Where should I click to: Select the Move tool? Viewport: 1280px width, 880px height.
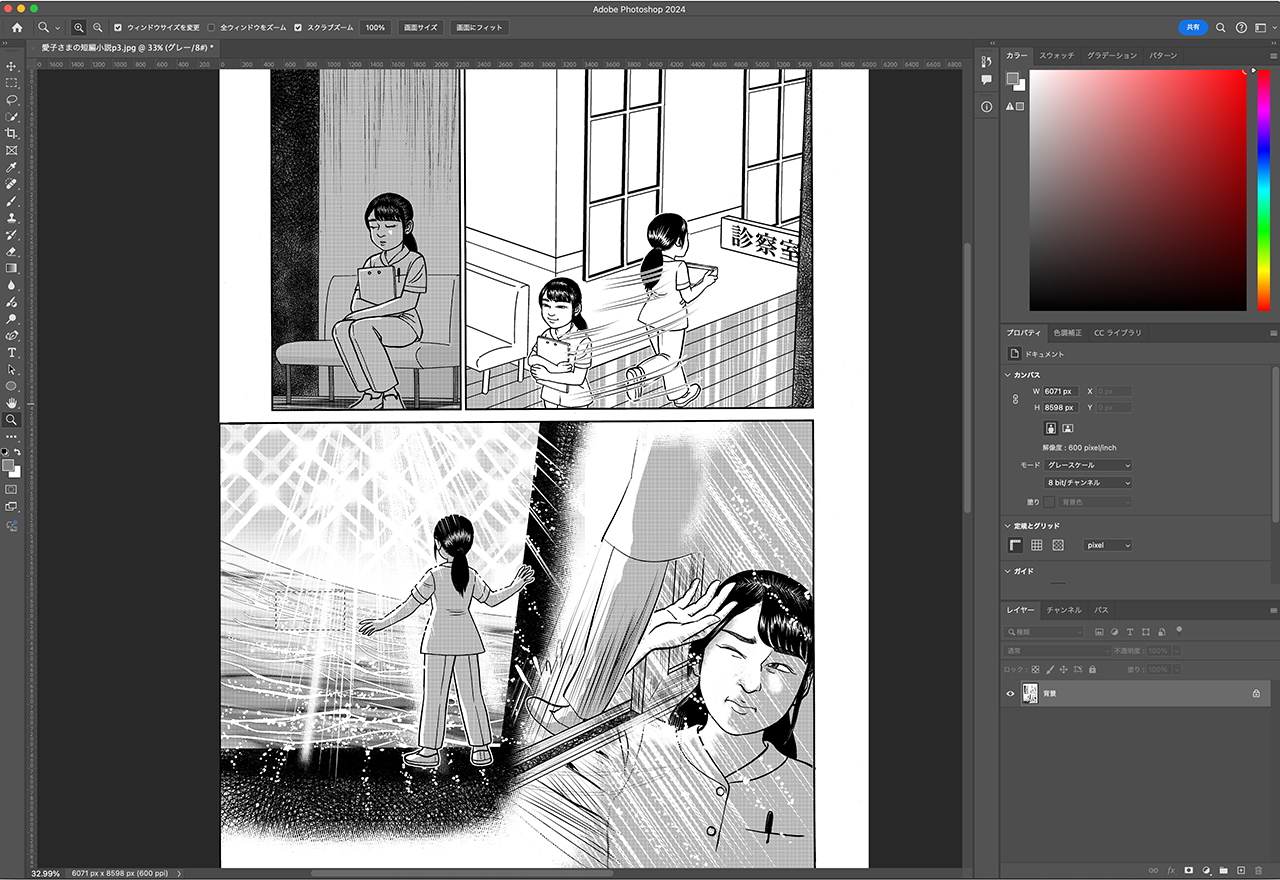pyautogui.click(x=12, y=66)
